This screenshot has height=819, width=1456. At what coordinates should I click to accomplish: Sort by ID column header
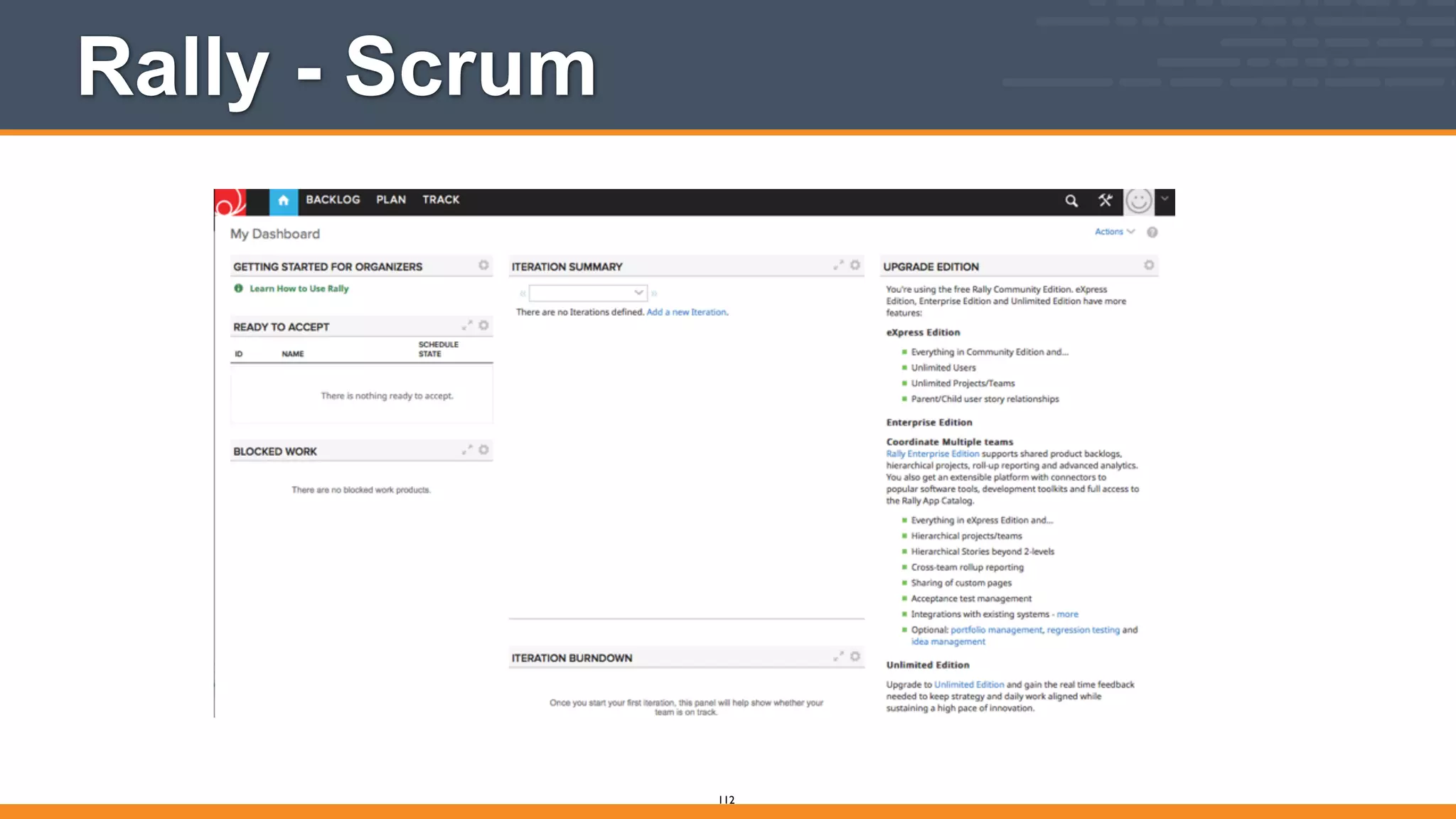pyautogui.click(x=239, y=354)
